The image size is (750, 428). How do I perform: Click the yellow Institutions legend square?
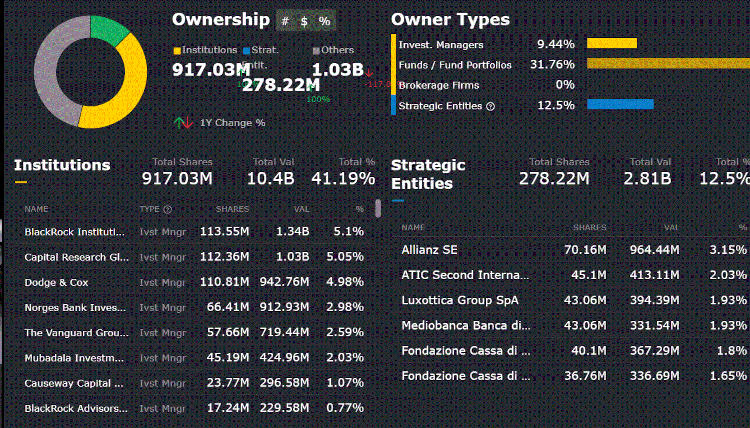[177, 50]
